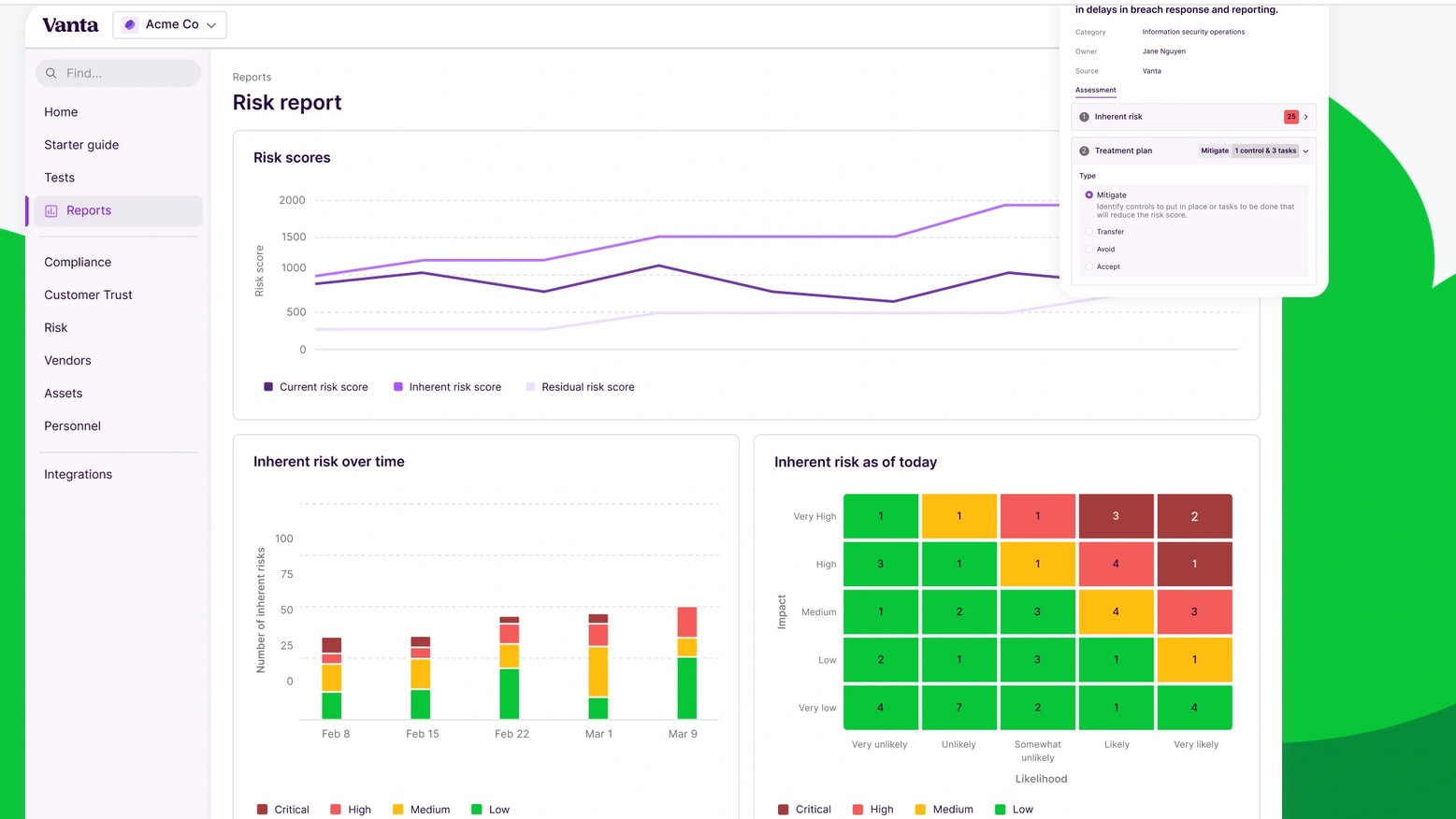Click the Feb 15 stacked bar
1456x819 pixels.
(x=421, y=678)
